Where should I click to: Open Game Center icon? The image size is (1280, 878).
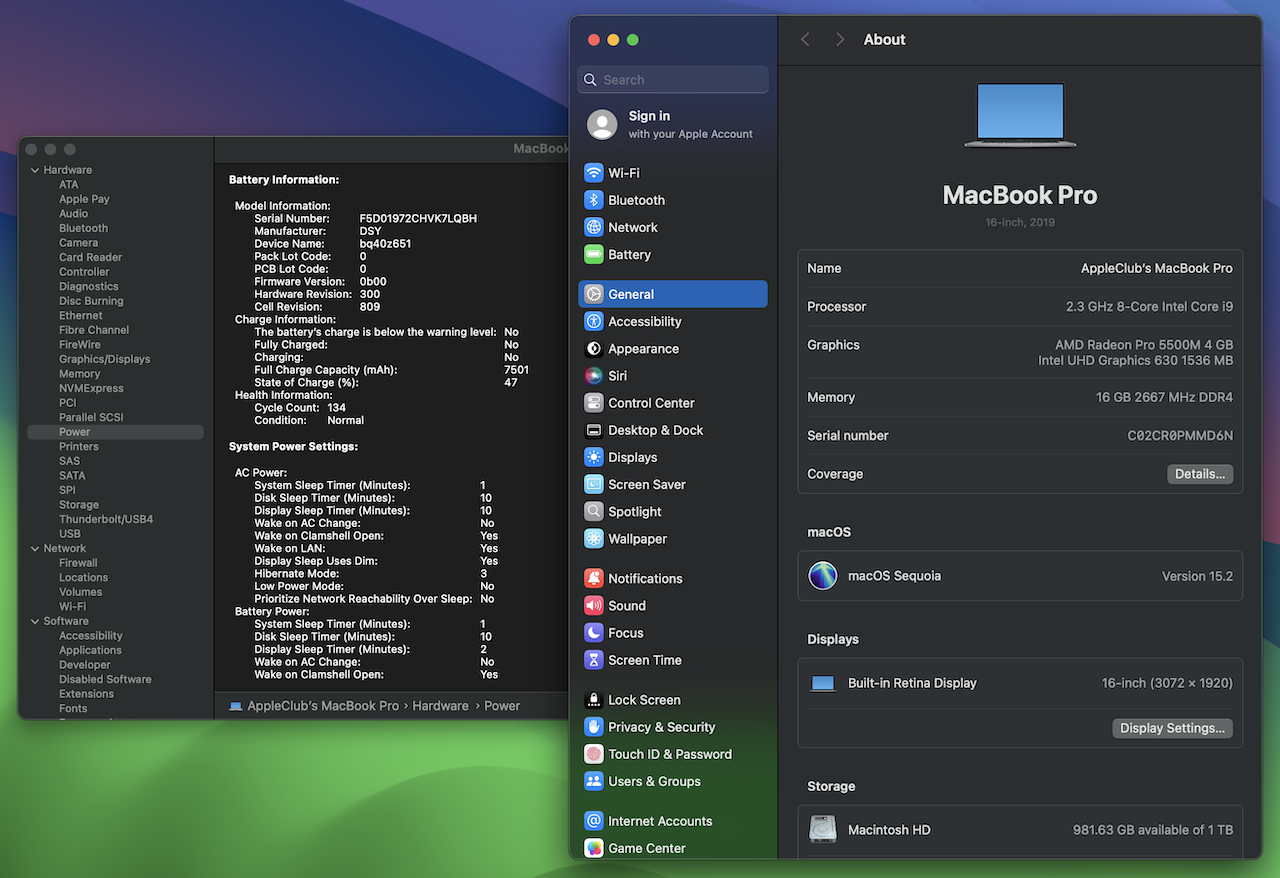(x=594, y=848)
